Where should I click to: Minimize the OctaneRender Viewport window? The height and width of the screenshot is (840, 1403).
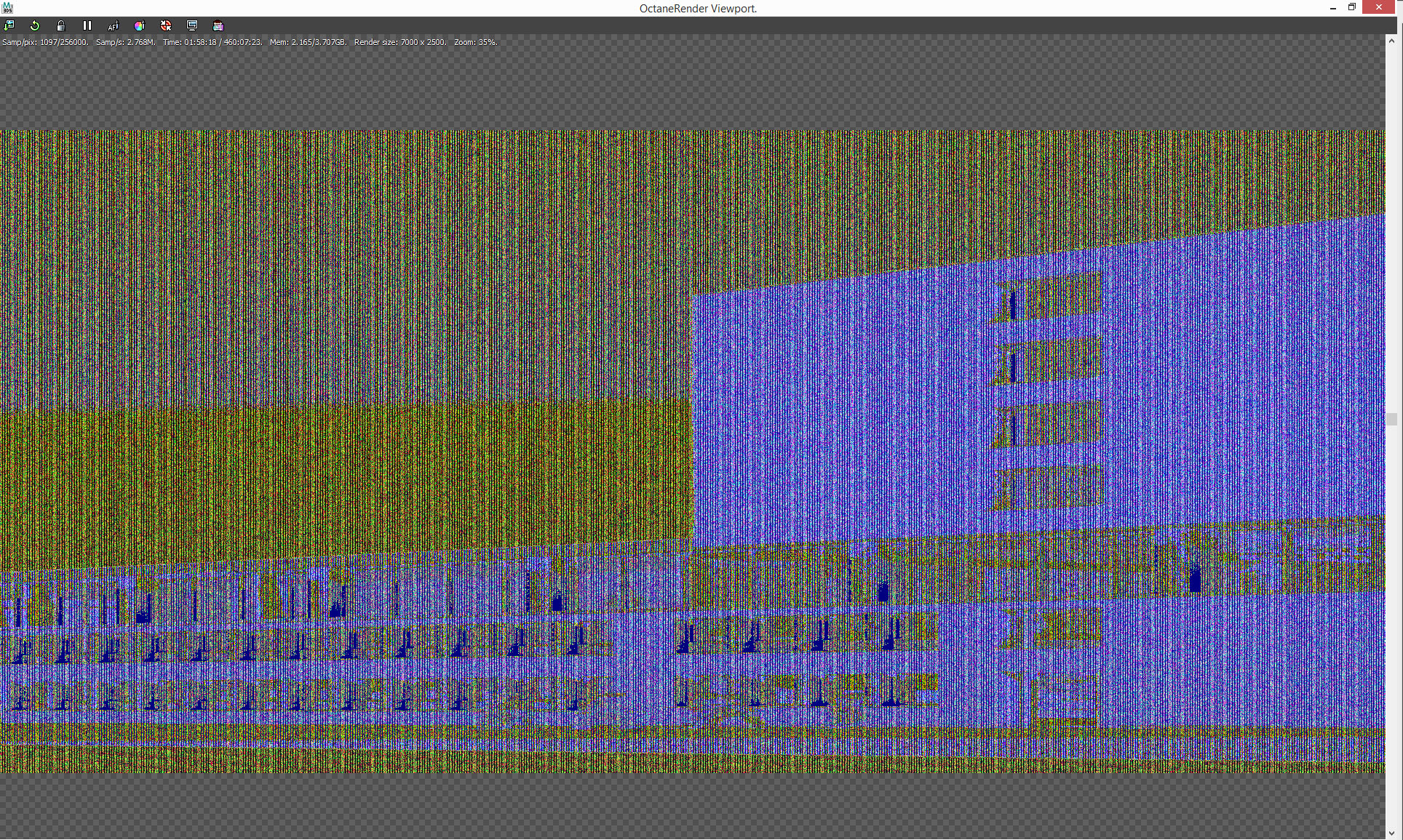(1333, 8)
